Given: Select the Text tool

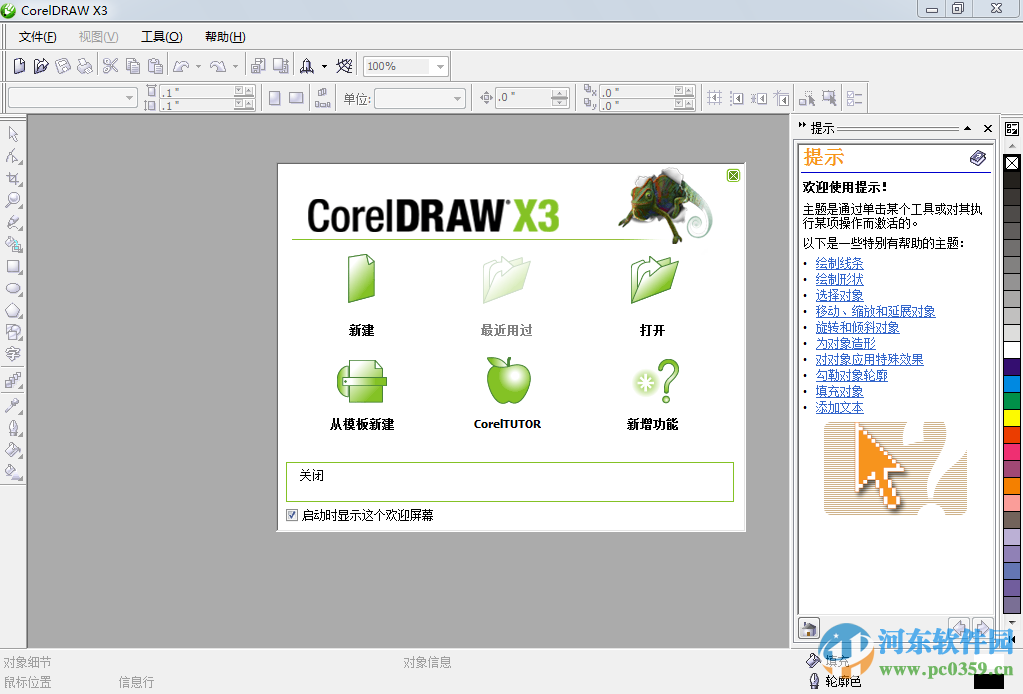Looking at the screenshot, I should coord(14,353).
